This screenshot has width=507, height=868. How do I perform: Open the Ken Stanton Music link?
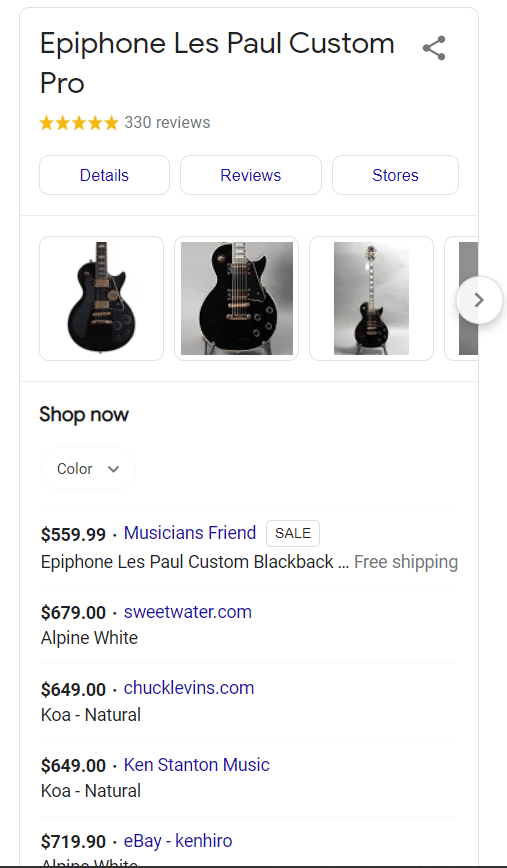coord(196,764)
